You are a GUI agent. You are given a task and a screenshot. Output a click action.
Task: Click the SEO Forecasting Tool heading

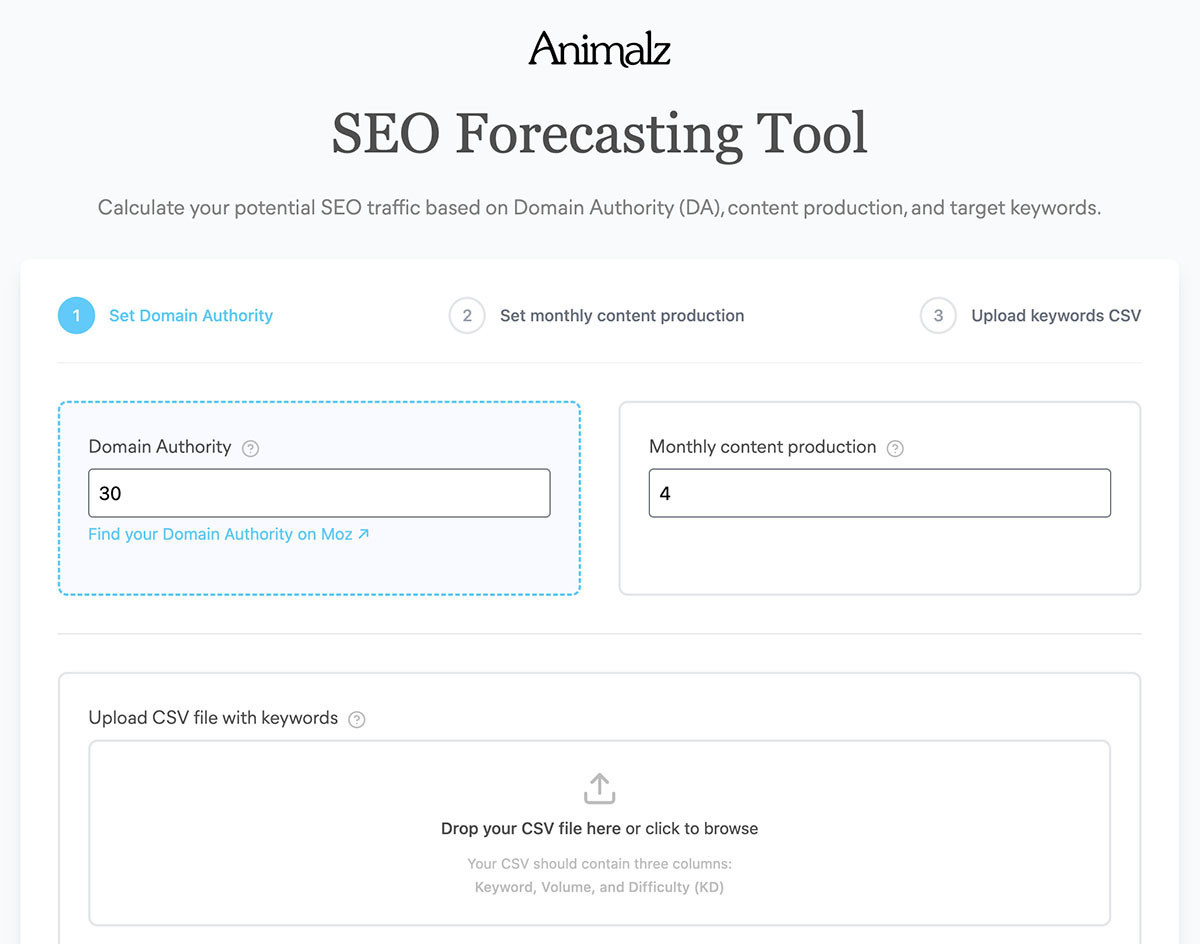(599, 134)
